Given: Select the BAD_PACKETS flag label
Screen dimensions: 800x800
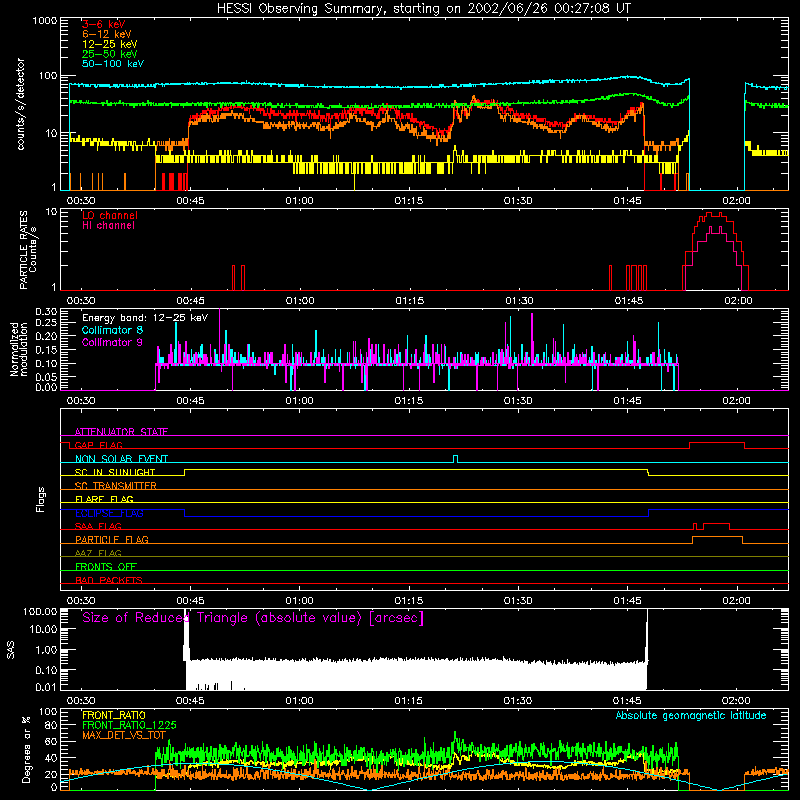Looking at the screenshot, I should 109,580.
